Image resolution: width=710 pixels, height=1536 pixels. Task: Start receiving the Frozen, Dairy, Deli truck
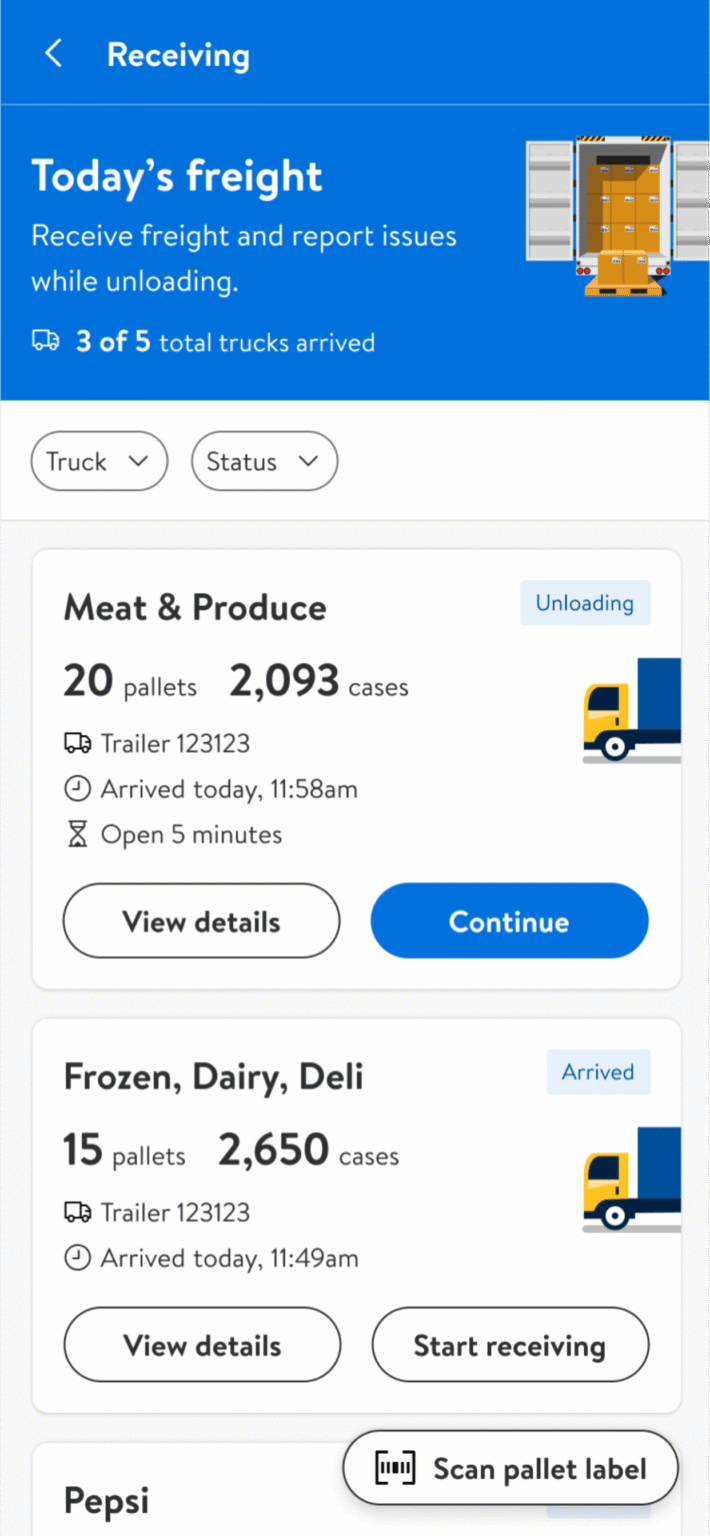pyautogui.click(x=510, y=1345)
